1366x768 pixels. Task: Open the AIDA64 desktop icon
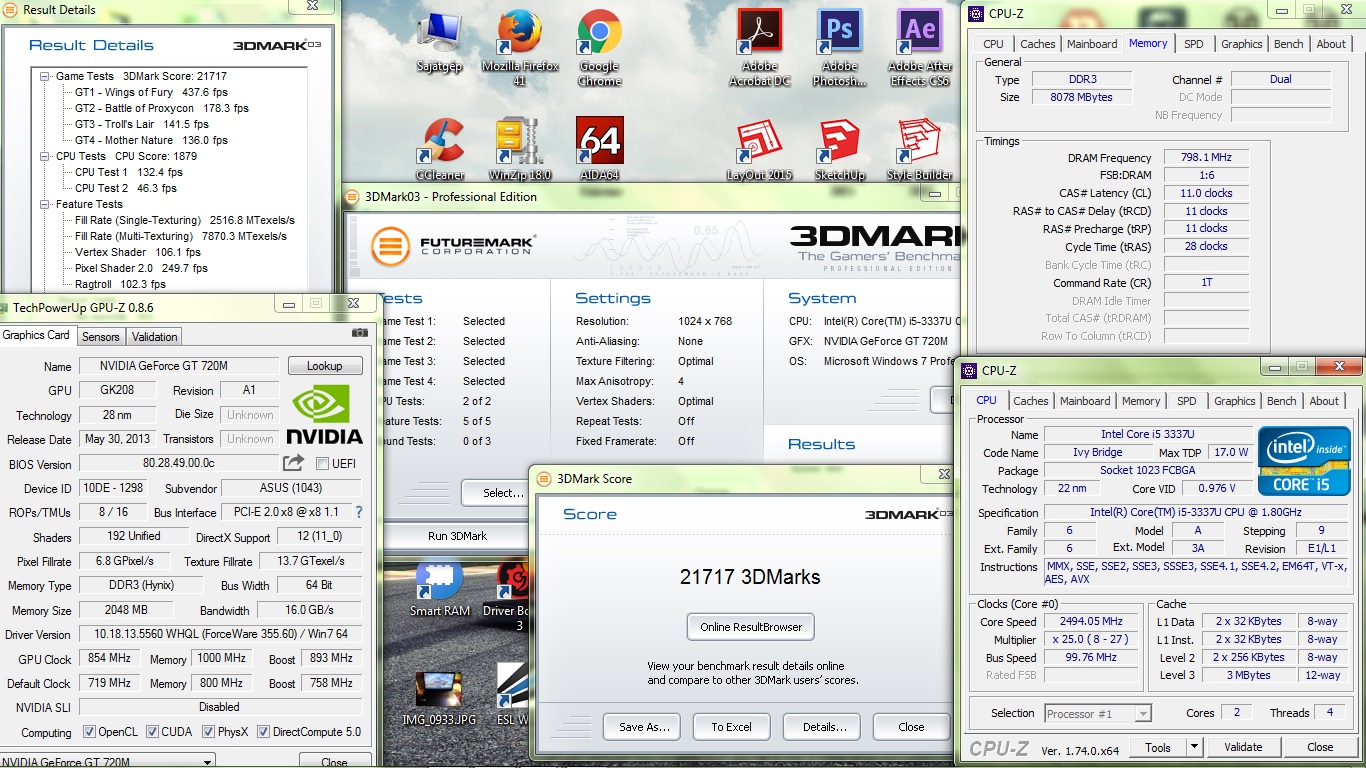[599, 149]
